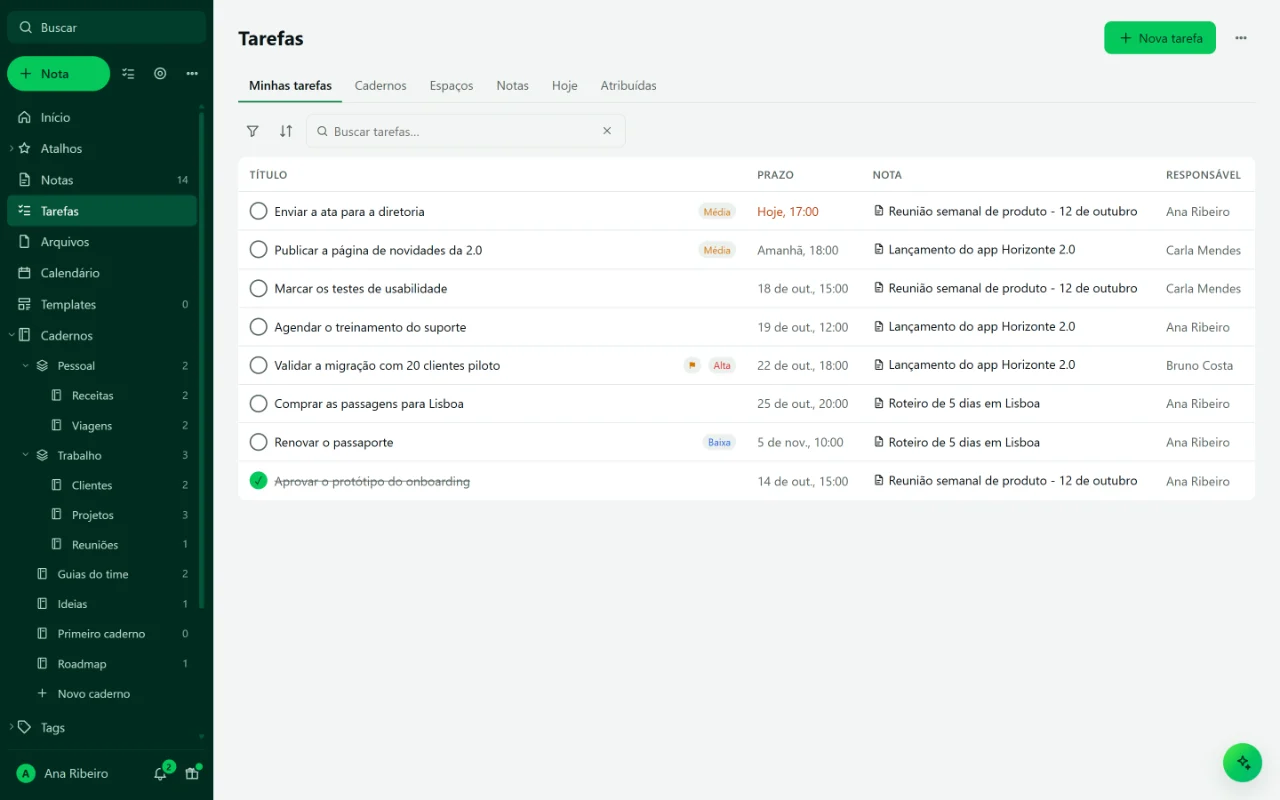Screen dimensions: 1280x800
Task: Open the three-dot menu beside Nova tarefa
Action: click(1241, 38)
